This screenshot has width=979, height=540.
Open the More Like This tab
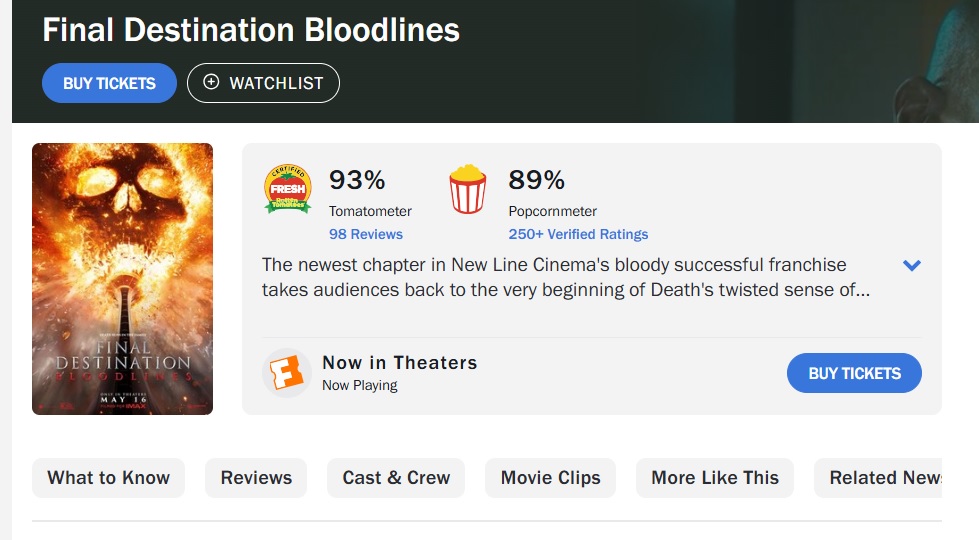tap(714, 478)
